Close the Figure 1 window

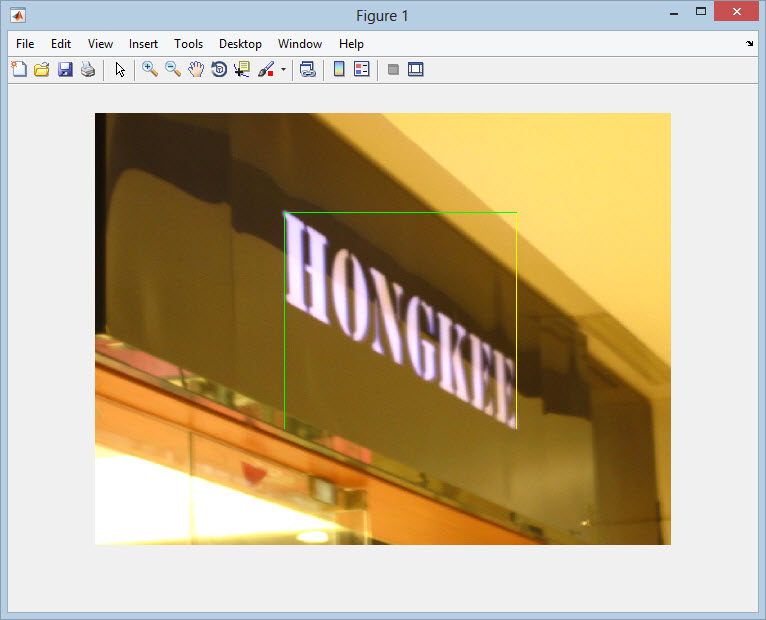(736, 12)
